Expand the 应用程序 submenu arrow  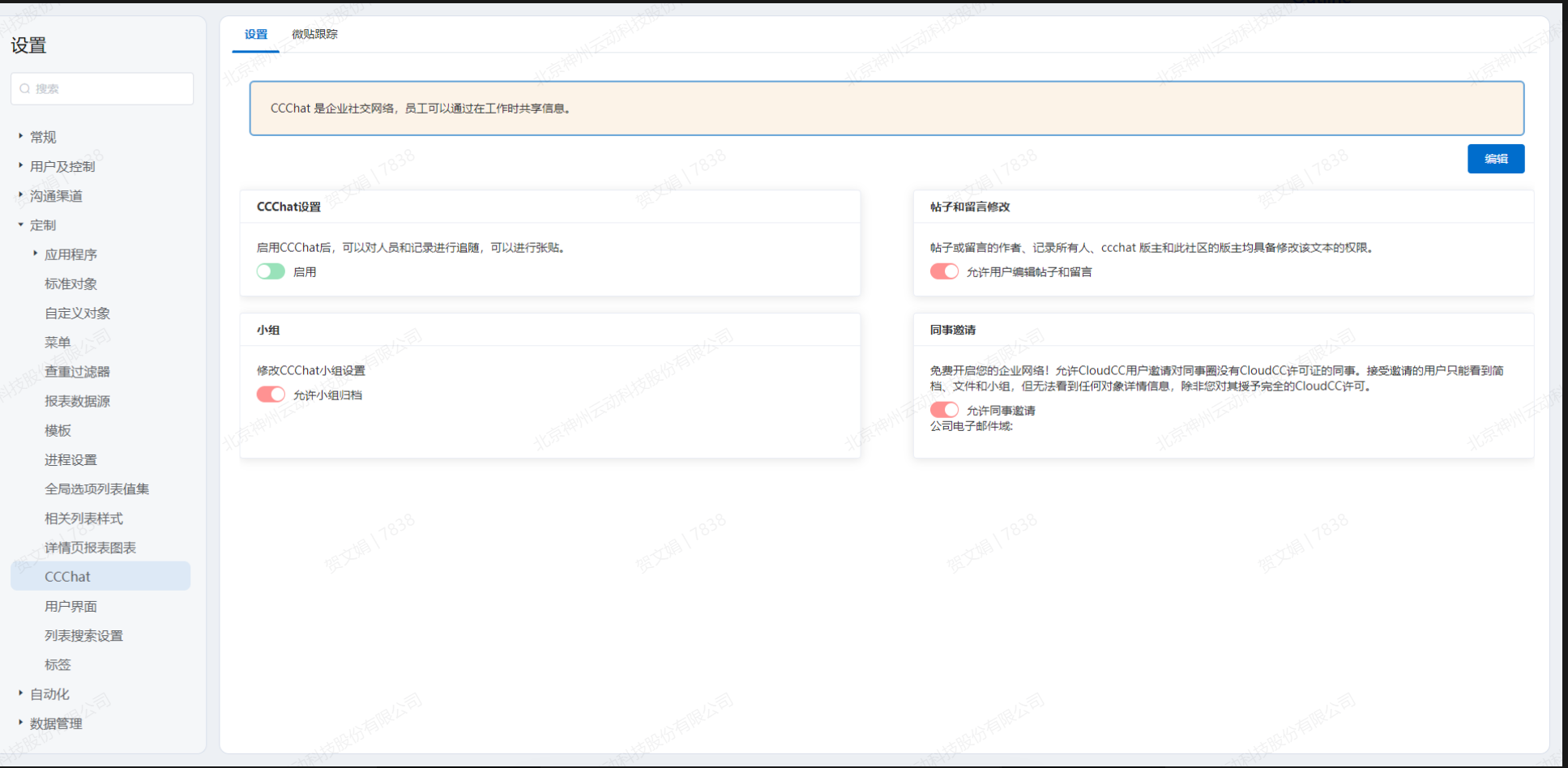(x=35, y=254)
